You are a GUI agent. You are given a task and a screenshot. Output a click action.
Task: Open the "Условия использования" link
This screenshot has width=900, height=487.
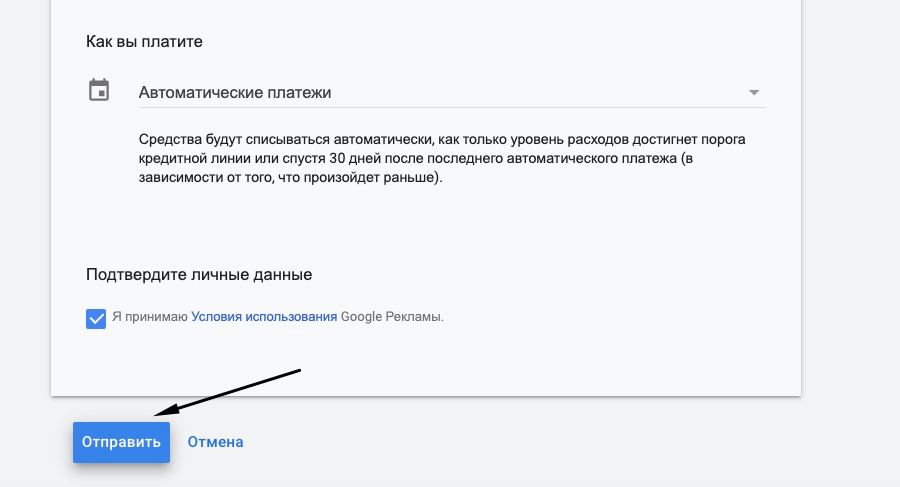(x=264, y=317)
